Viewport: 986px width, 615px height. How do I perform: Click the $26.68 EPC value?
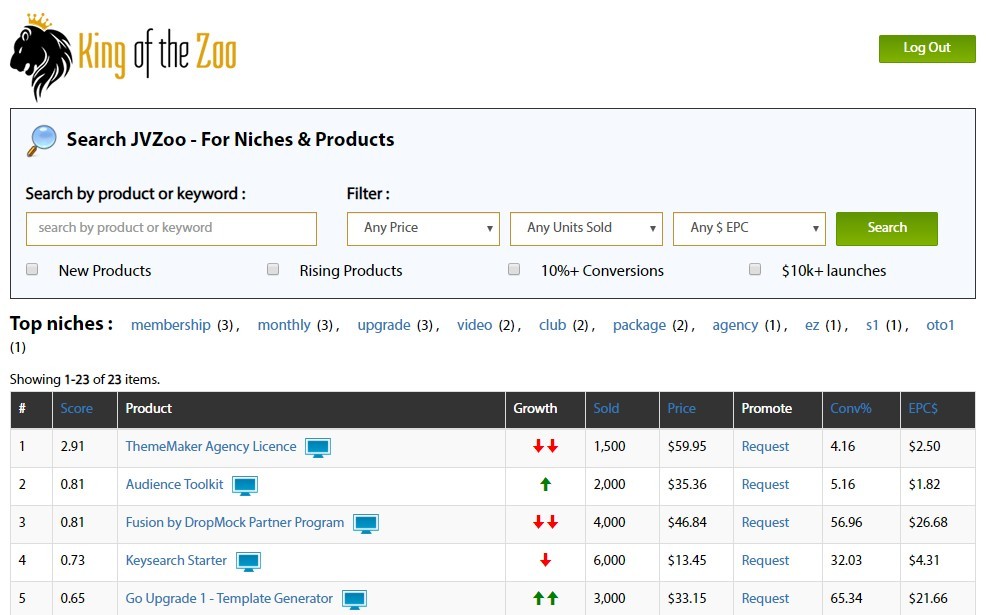point(928,522)
